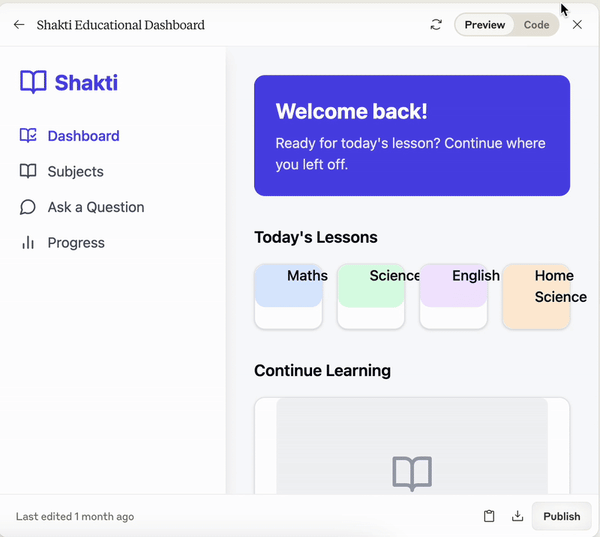Image resolution: width=600 pixels, height=537 pixels.
Task: Open the Home Science lesson card
Action: 536,296
